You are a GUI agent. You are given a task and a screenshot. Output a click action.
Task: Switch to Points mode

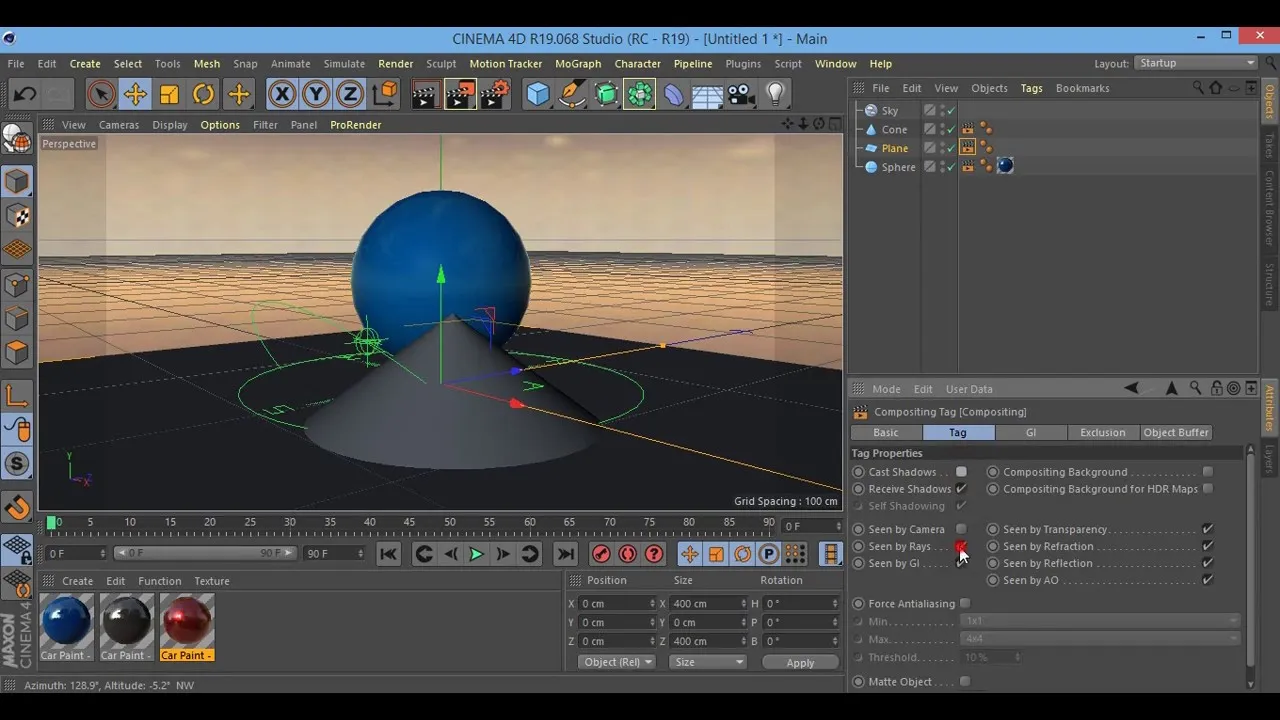pyautogui.click(x=17, y=285)
